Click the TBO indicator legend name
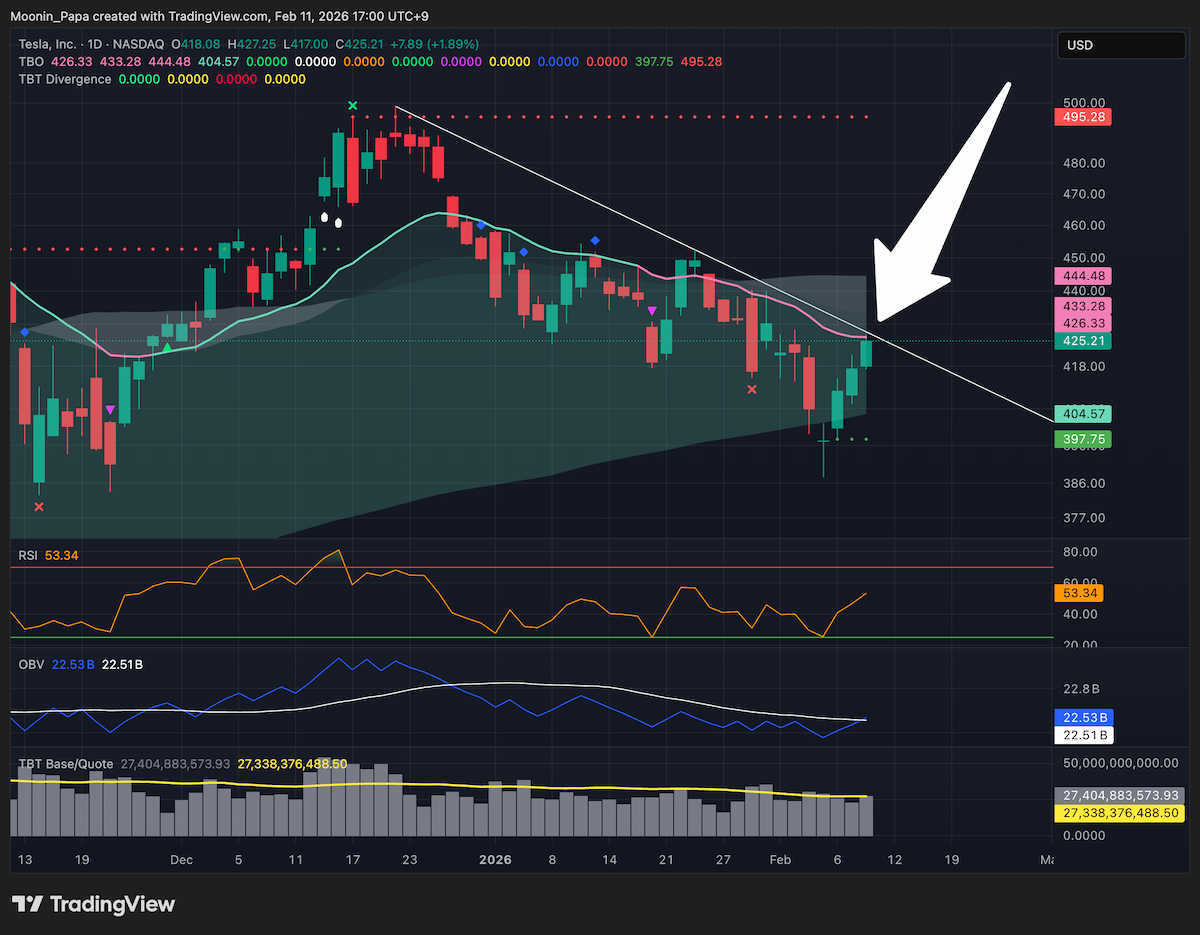Viewport: 1200px width, 935px height. pyautogui.click(x=31, y=62)
